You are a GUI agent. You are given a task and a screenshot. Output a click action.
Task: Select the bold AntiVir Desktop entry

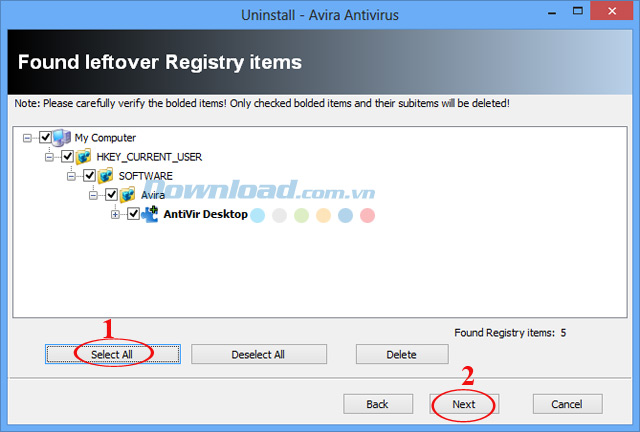205,214
